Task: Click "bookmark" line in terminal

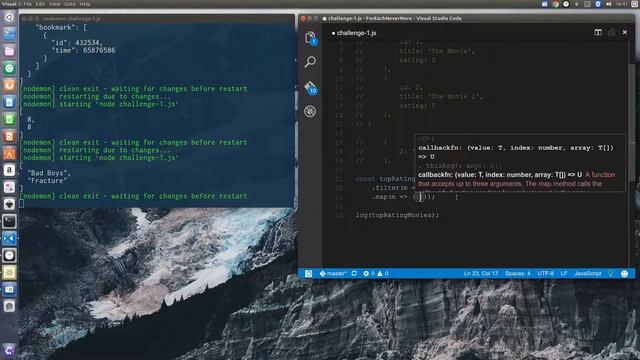Action: 61,27
